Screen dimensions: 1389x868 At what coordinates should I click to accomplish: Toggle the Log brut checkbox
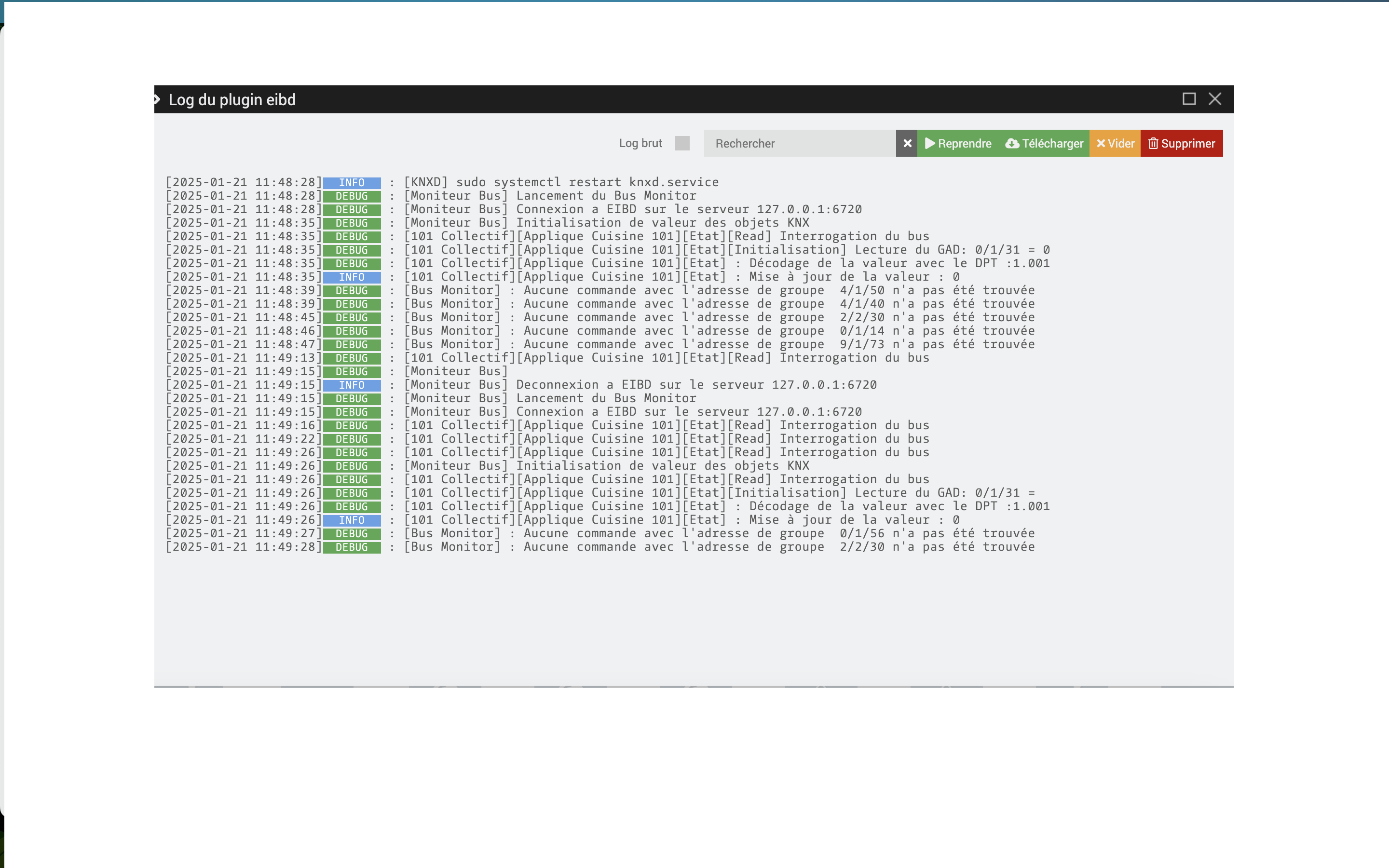point(682,143)
